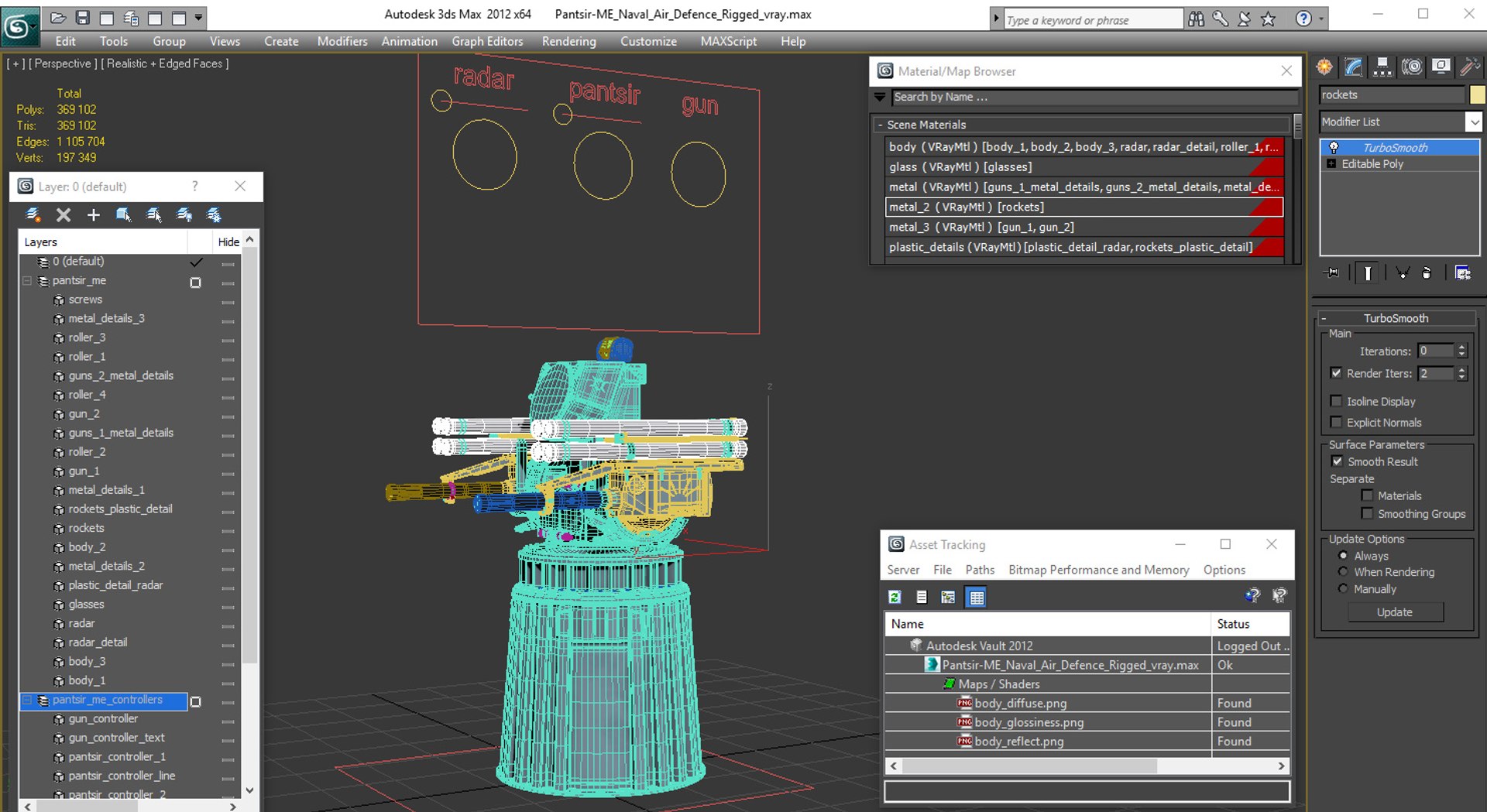Remove modifier from stack trash icon
Image resolution: width=1487 pixels, height=812 pixels.
1427,272
